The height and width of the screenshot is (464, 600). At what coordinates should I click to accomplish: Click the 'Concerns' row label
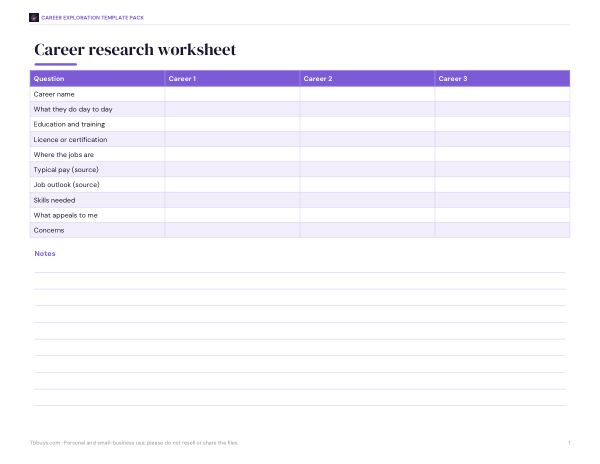[x=49, y=230]
